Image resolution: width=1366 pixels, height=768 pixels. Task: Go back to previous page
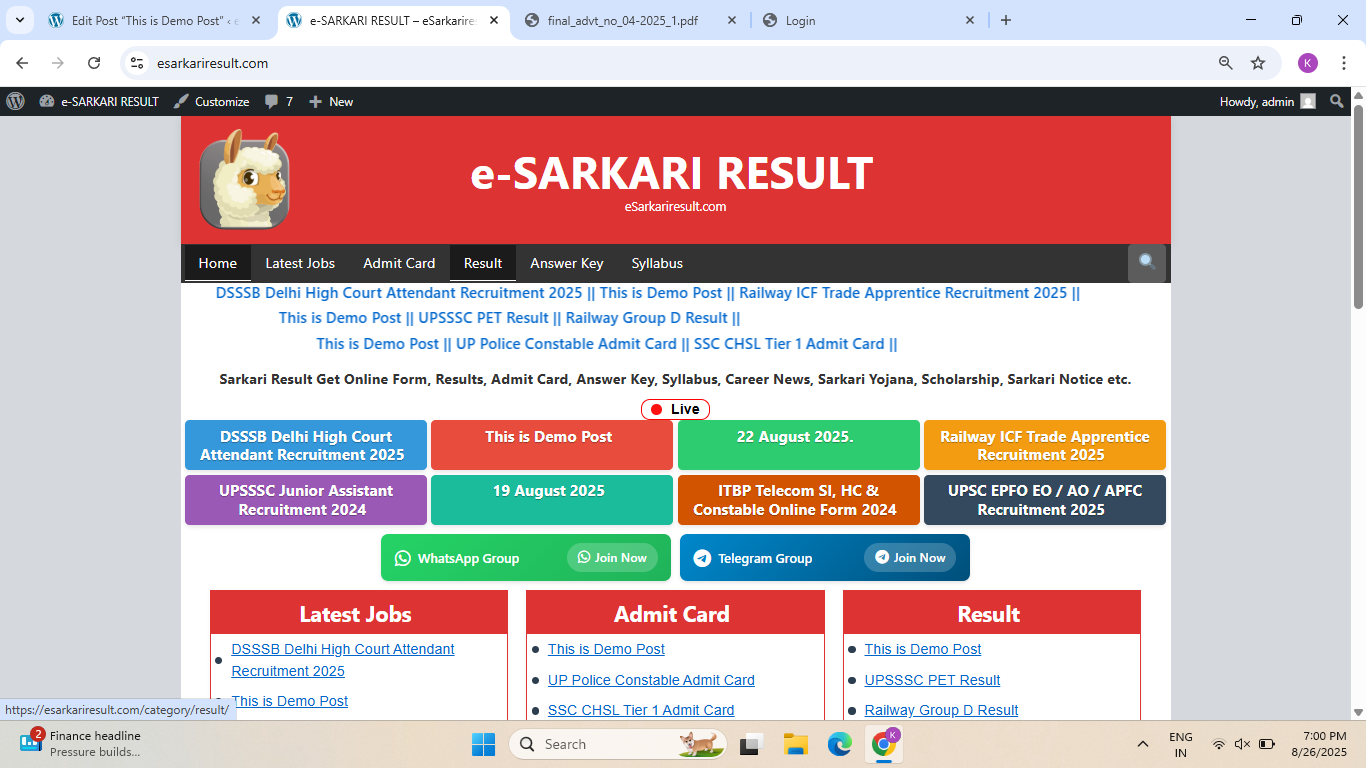tap(22, 63)
